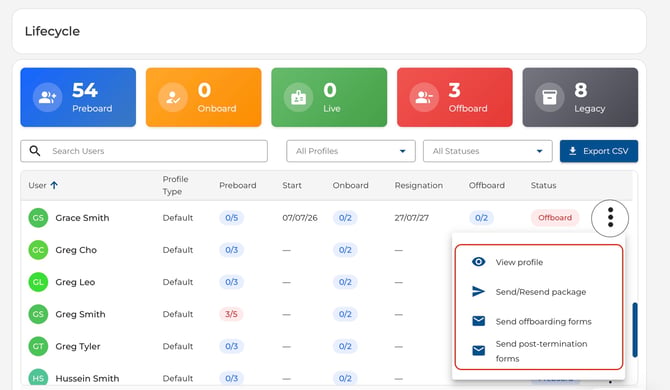Click the Onboard column header
Viewport: 670px width, 390px height.
(x=350, y=185)
